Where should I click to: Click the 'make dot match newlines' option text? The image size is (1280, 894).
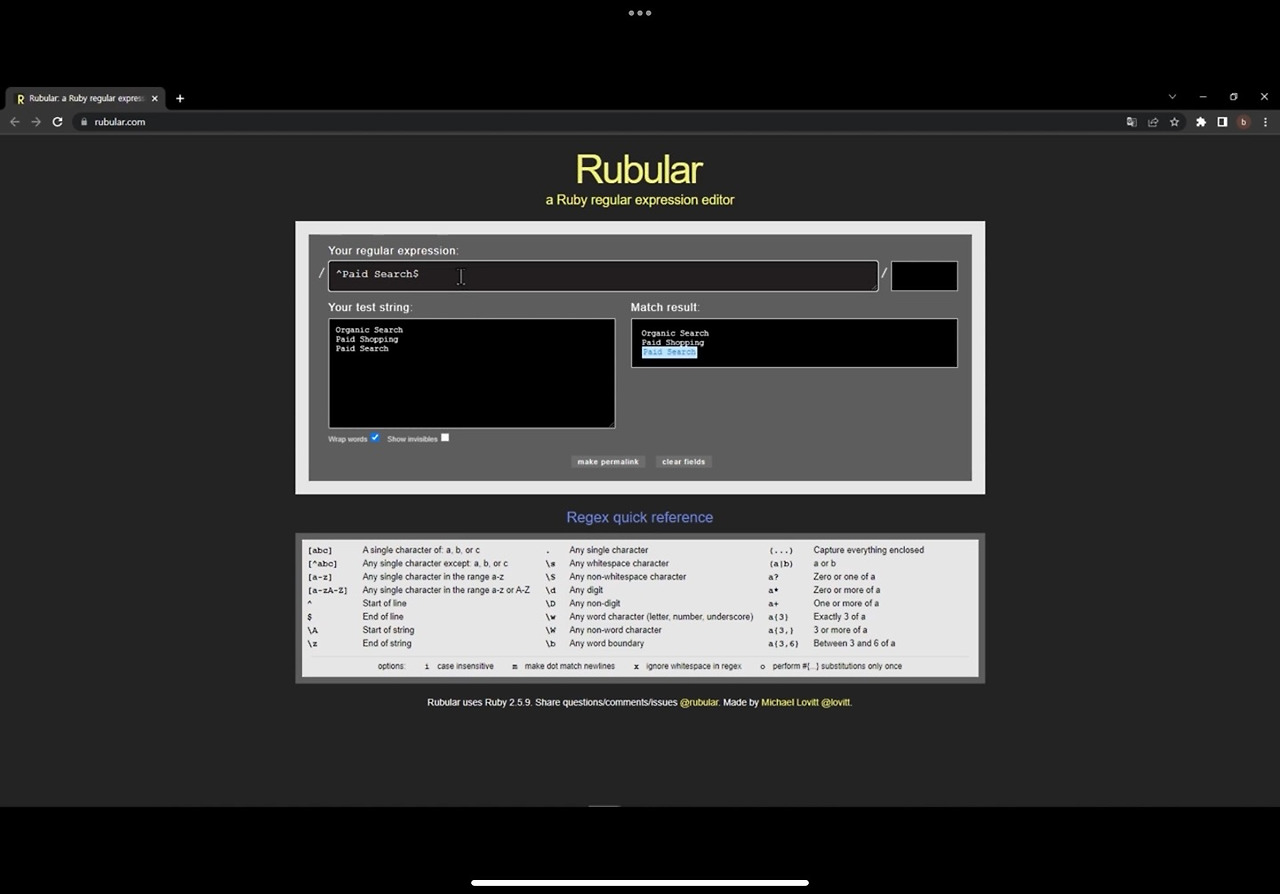click(x=570, y=666)
